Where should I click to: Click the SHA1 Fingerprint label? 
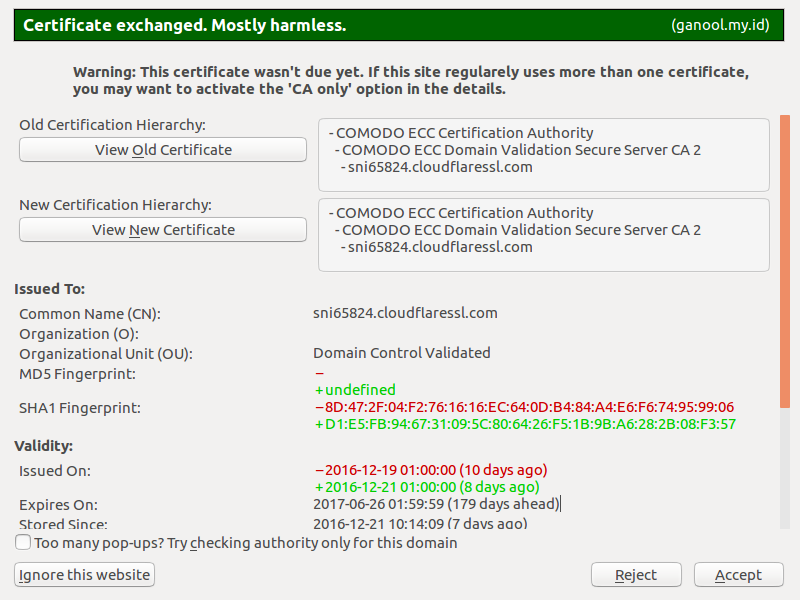(80, 408)
